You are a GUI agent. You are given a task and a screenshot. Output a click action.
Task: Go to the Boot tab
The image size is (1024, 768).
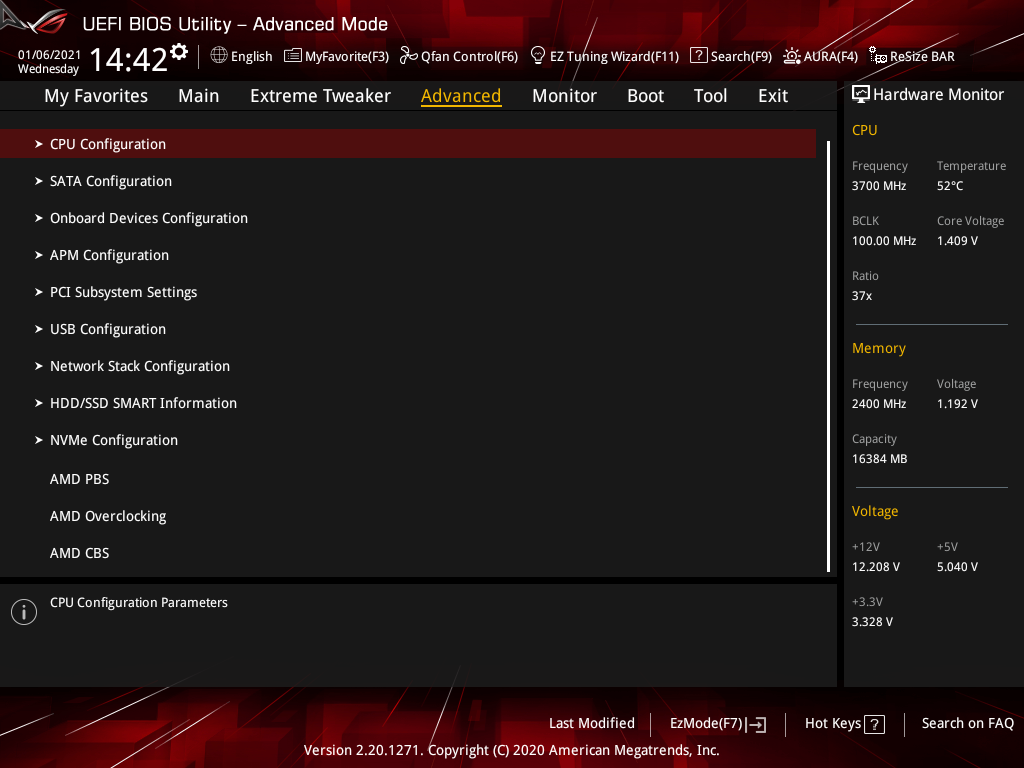pyautogui.click(x=645, y=96)
